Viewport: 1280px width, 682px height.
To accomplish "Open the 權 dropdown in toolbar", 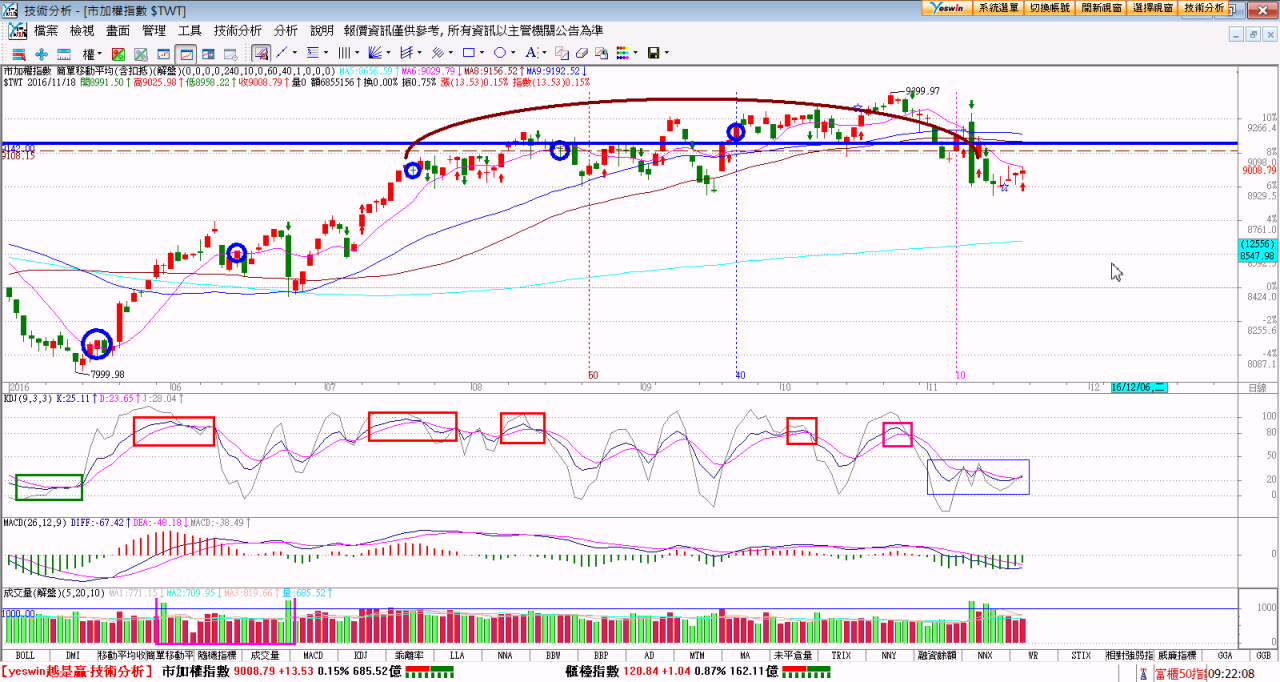I will coord(92,53).
